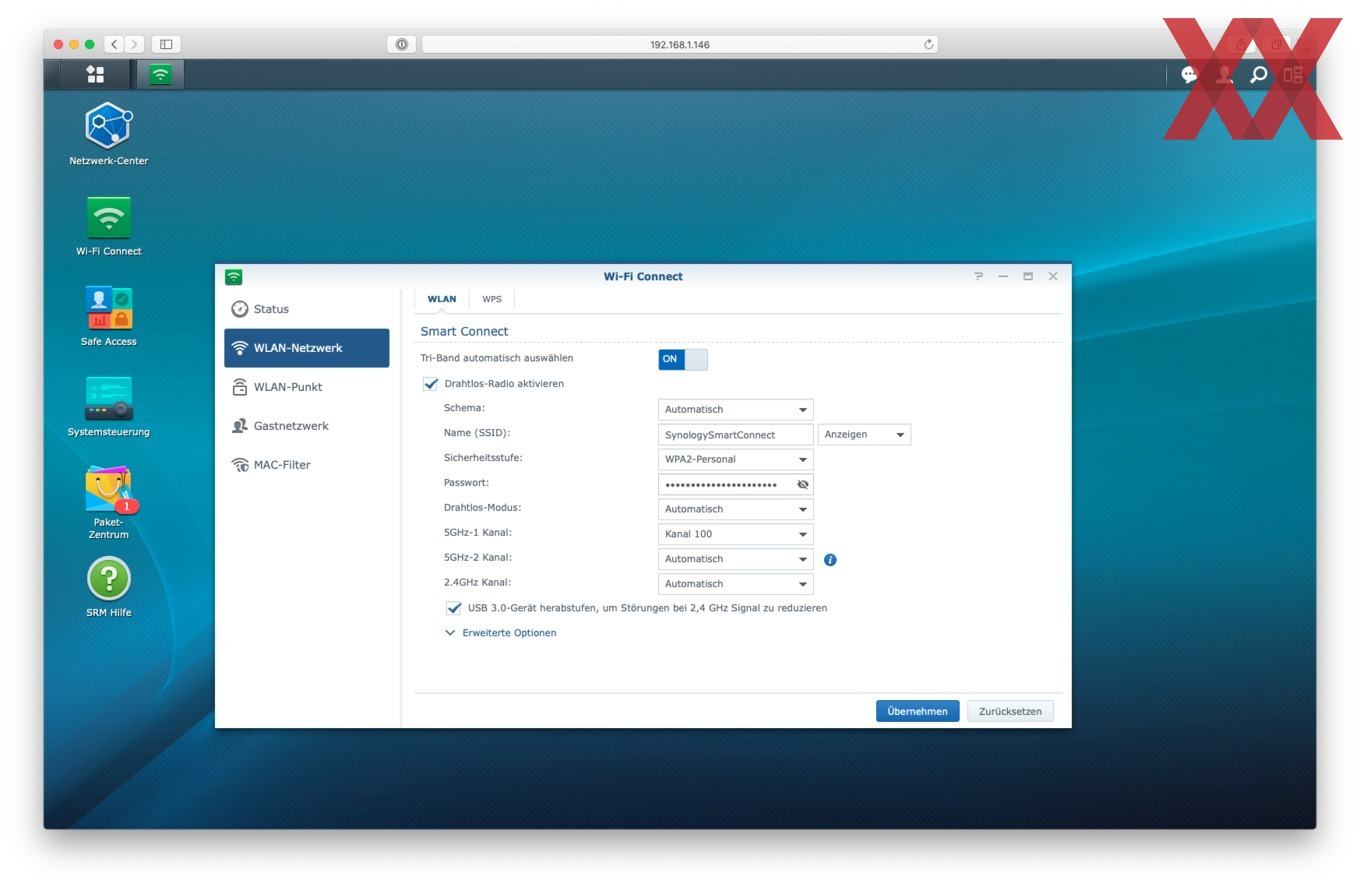Click the Zurücksetzen button

[x=1010, y=711]
